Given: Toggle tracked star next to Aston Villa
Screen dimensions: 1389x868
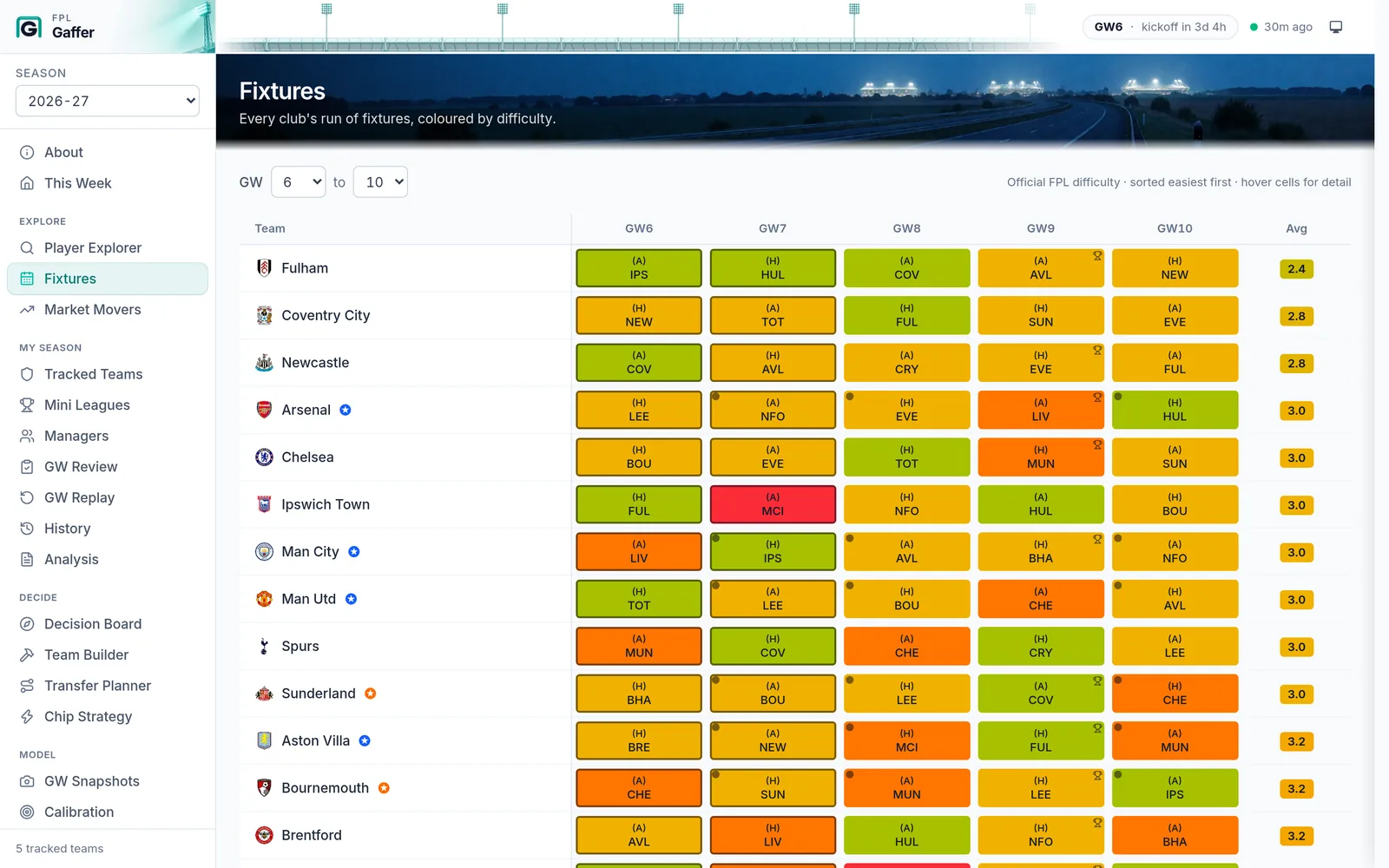Looking at the screenshot, I should point(365,740).
